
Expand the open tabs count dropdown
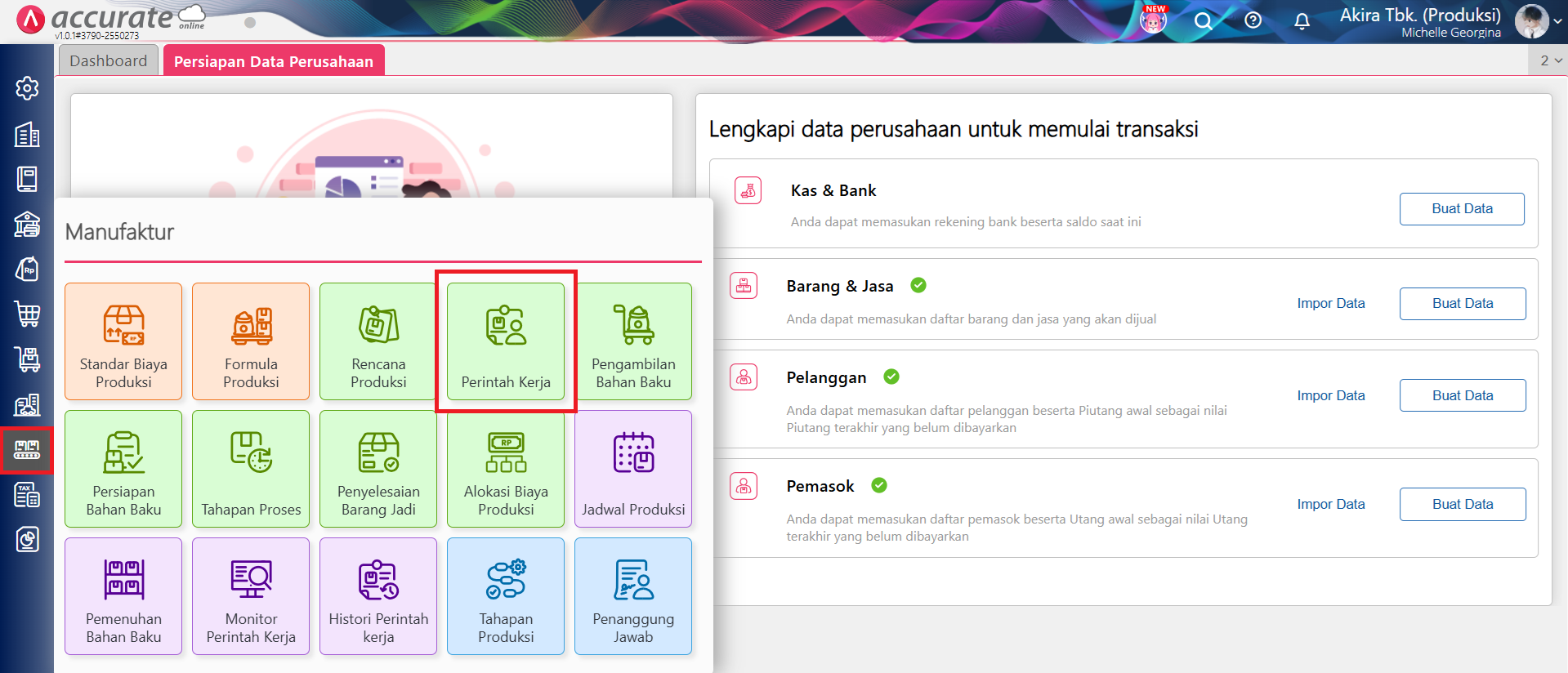(1550, 60)
